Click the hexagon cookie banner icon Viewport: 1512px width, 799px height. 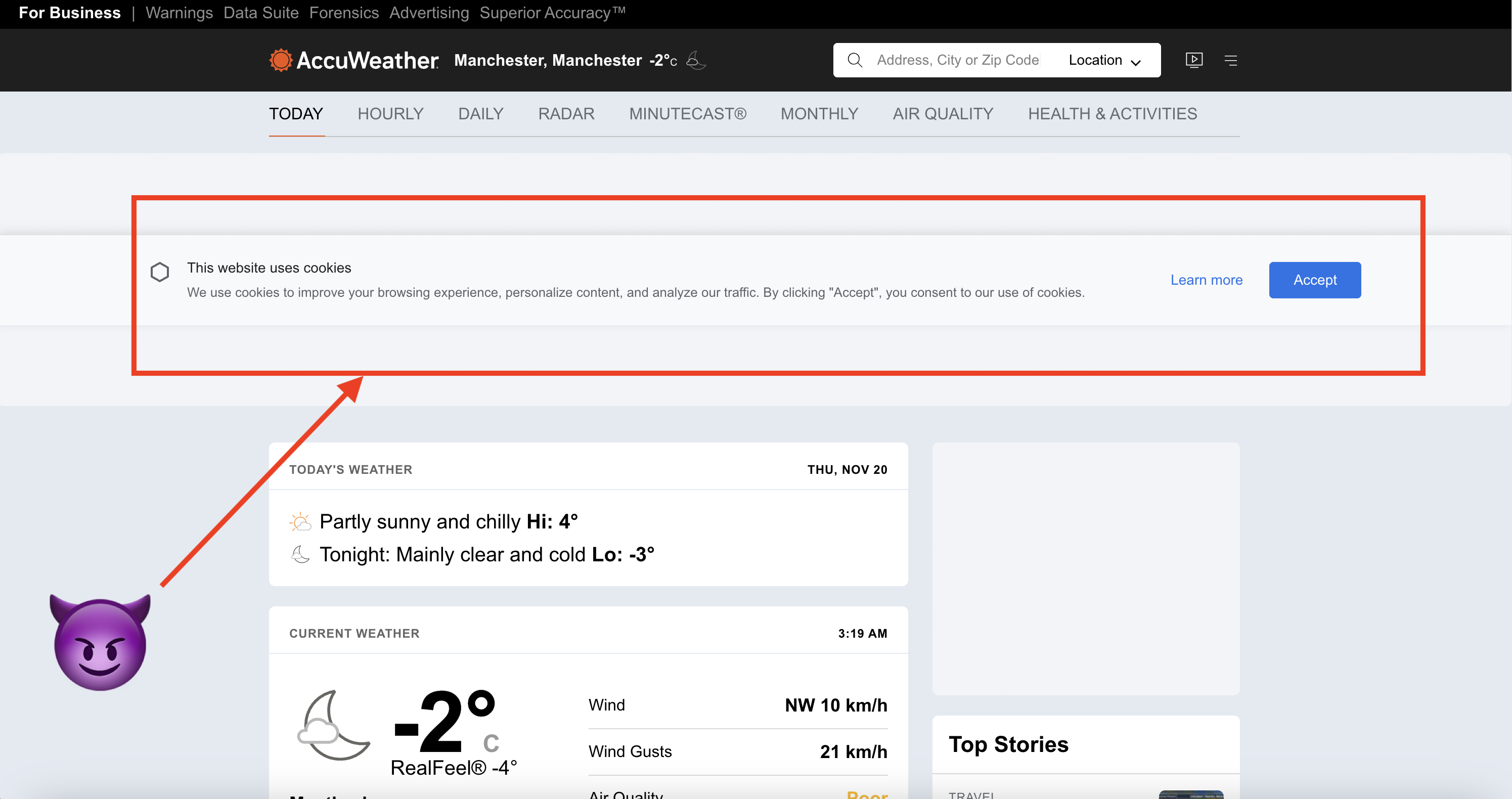coord(160,272)
